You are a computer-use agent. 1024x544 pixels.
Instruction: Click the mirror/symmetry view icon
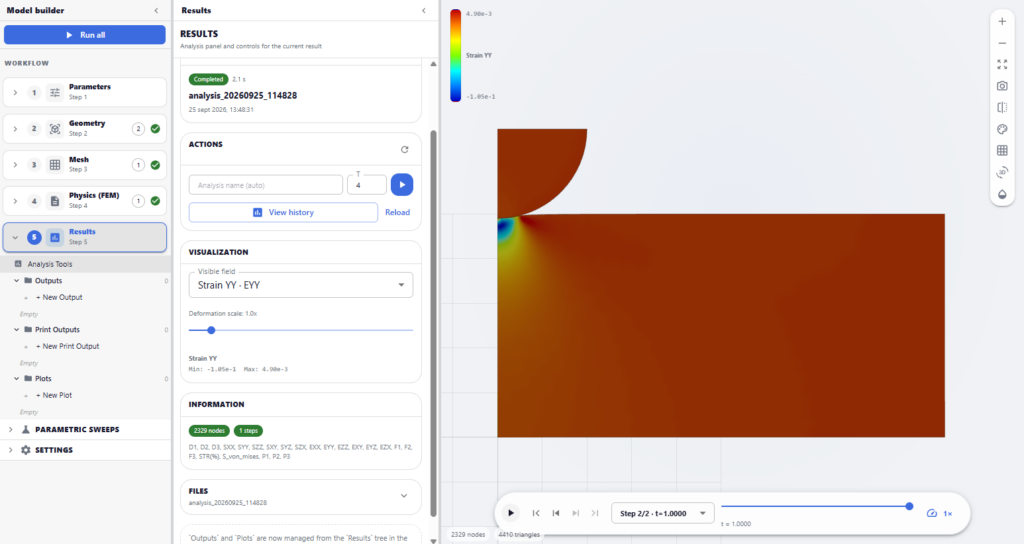(1002, 108)
